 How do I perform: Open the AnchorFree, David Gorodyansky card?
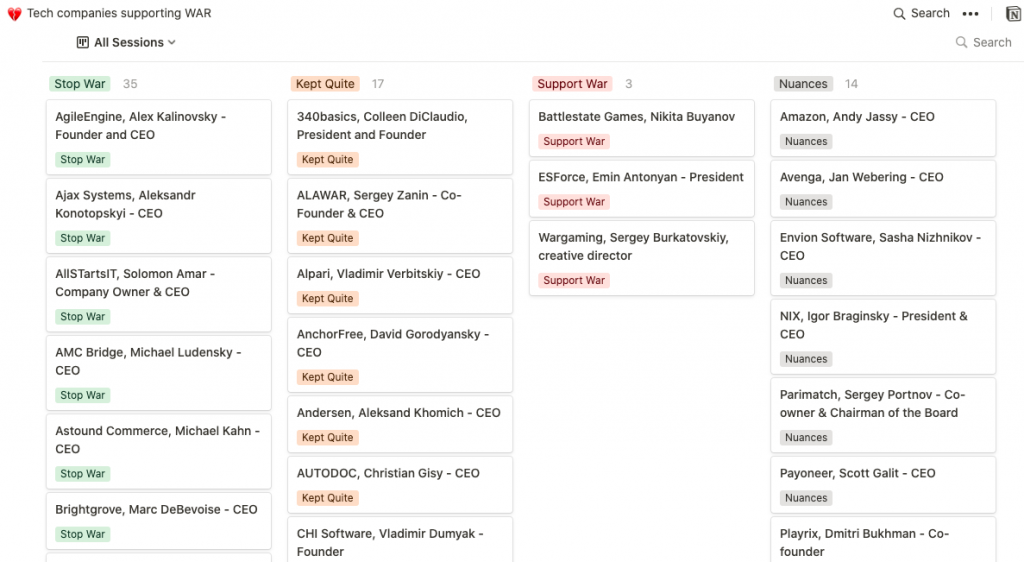click(x=393, y=343)
